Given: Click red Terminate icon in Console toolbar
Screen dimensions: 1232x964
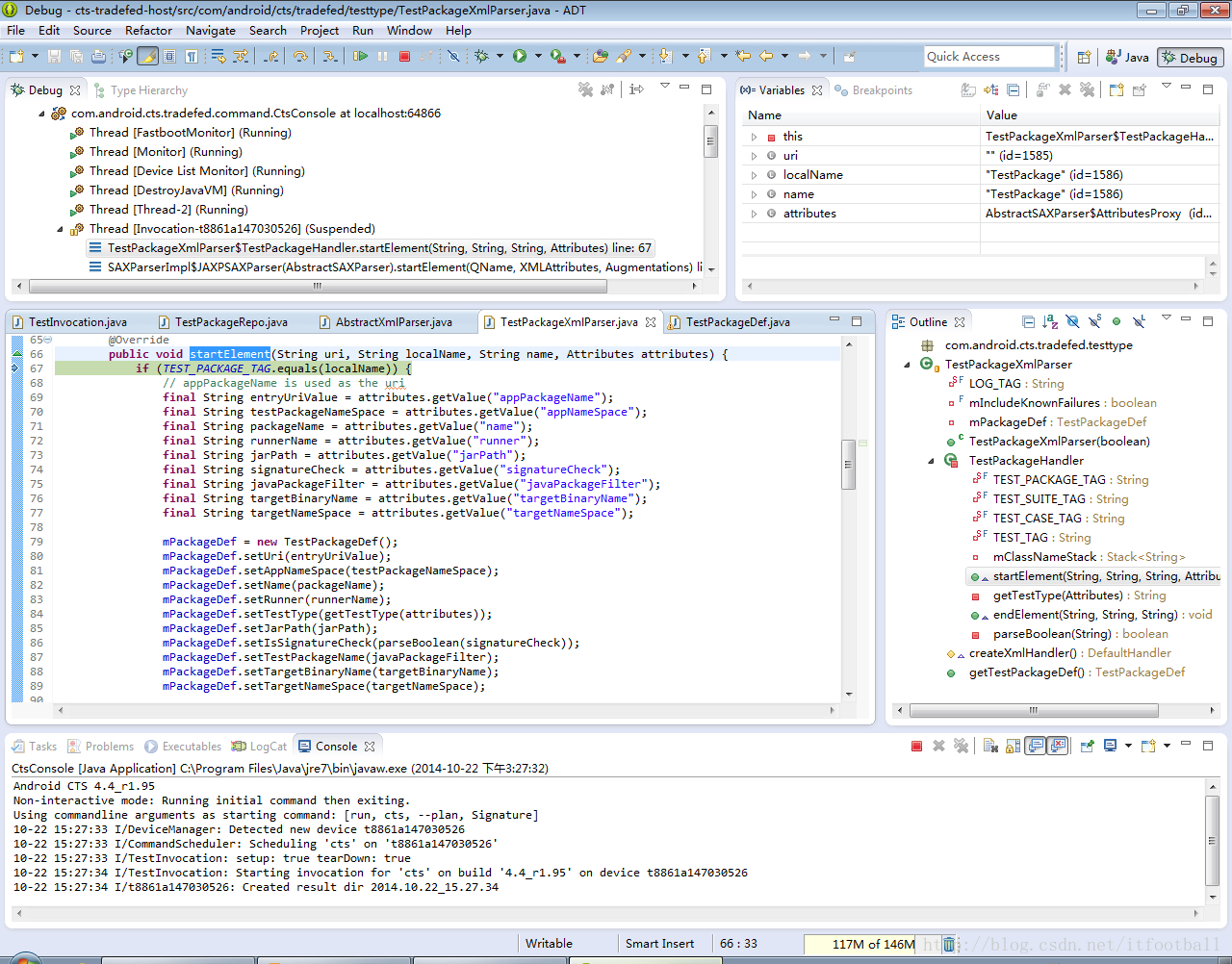Looking at the screenshot, I should pos(916,747).
